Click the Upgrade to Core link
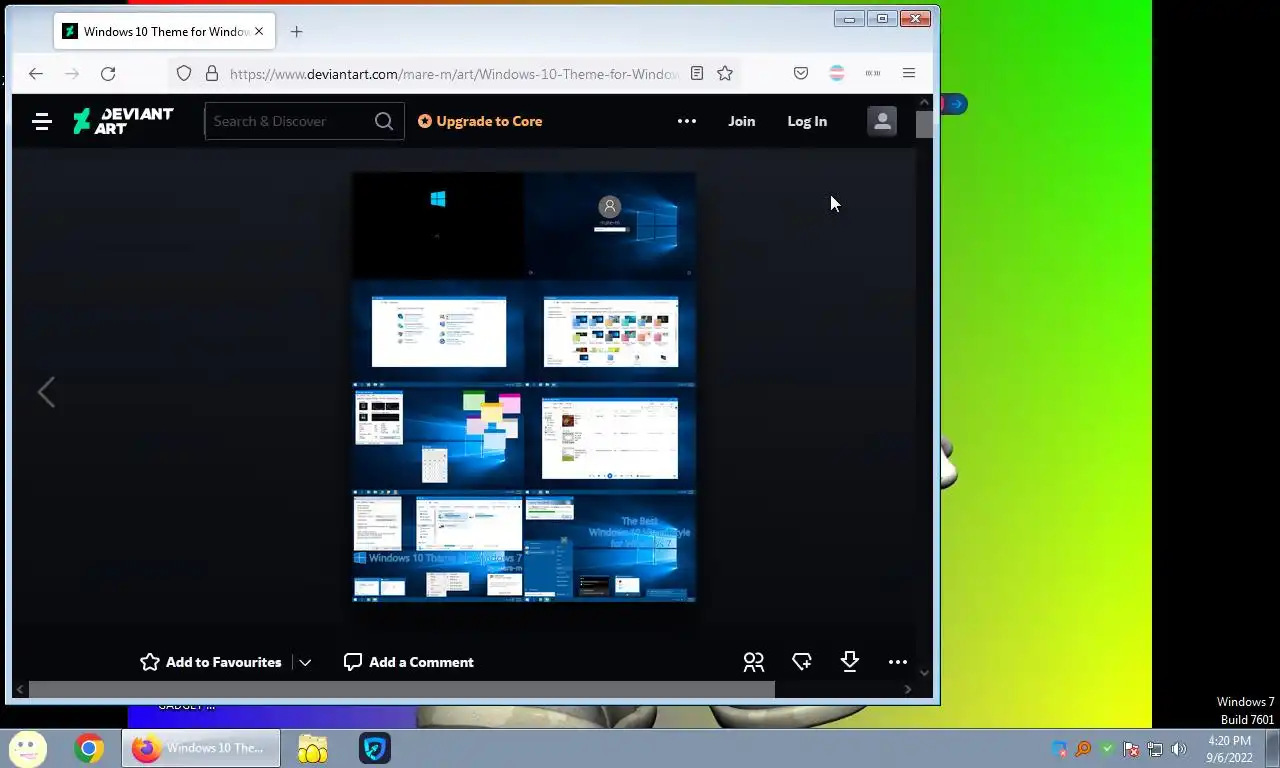 [x=480, y=121]
